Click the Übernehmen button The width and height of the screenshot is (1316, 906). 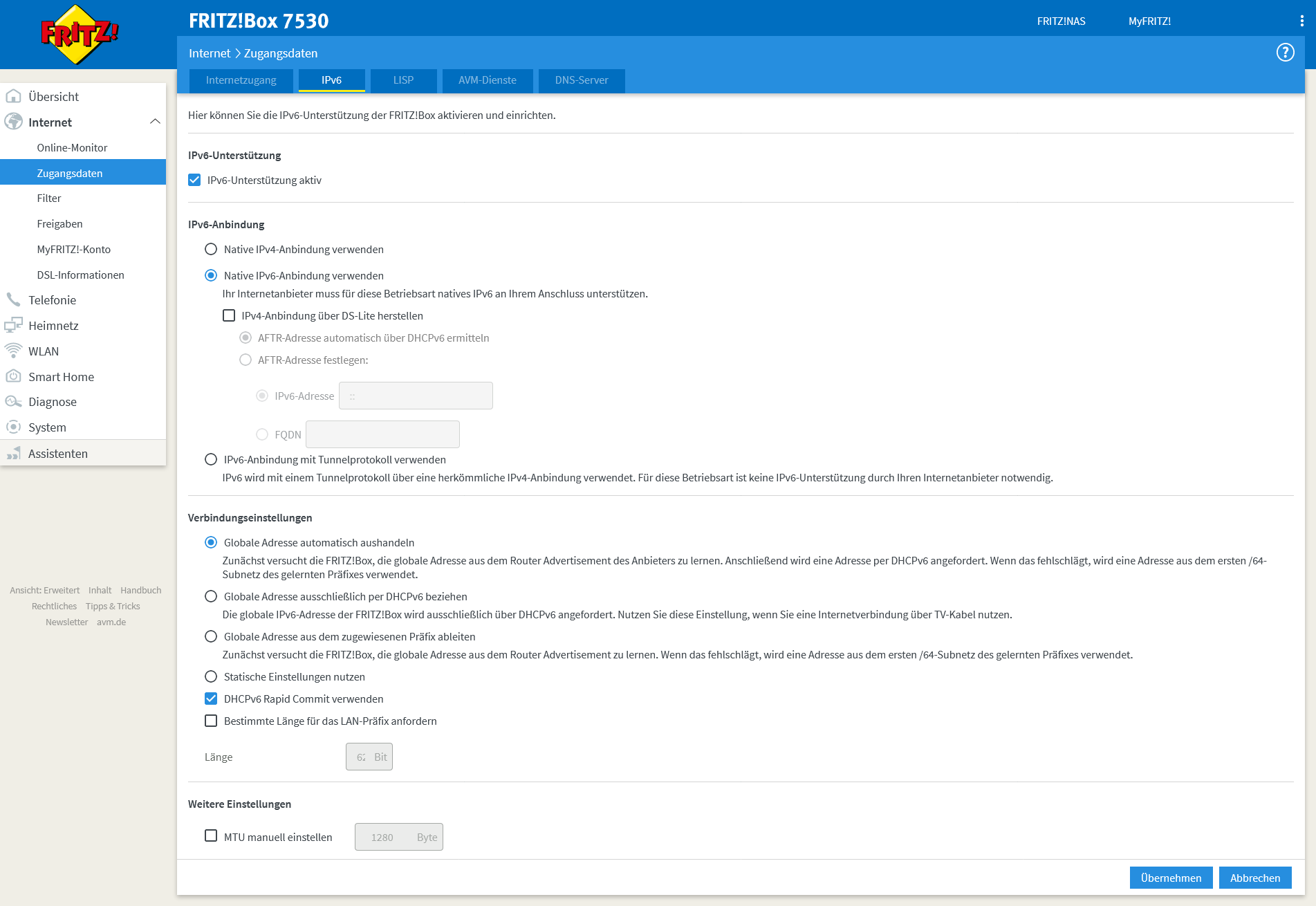click(x=1171, y=878)
